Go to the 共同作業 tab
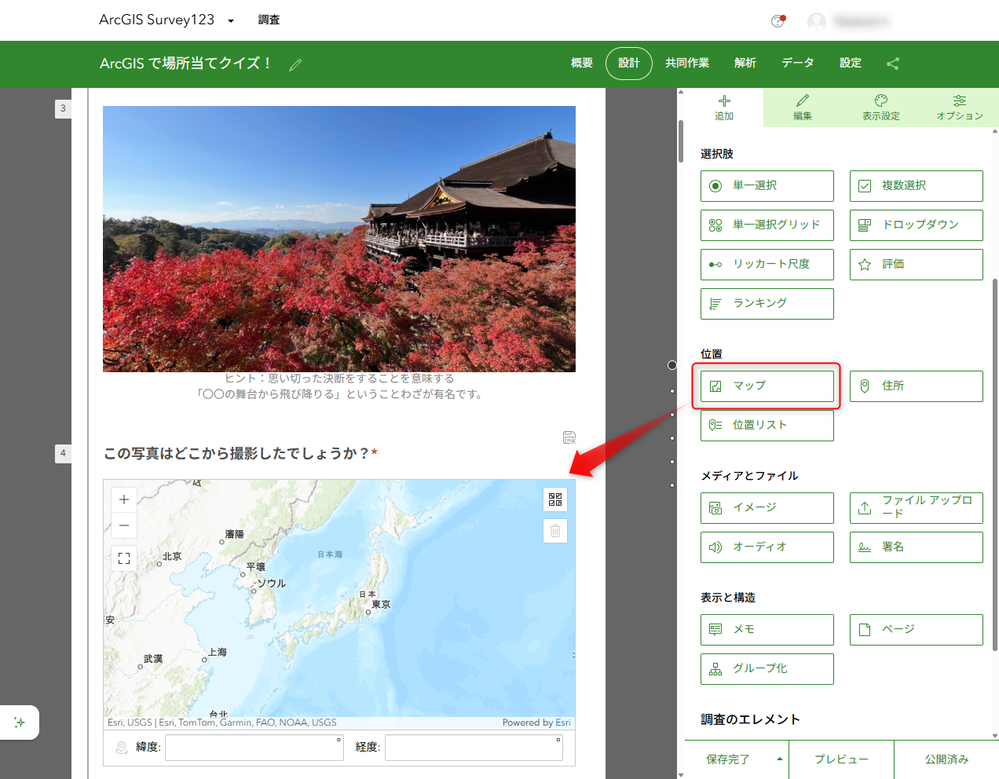The image size is (999, 779). pos(687,63)
